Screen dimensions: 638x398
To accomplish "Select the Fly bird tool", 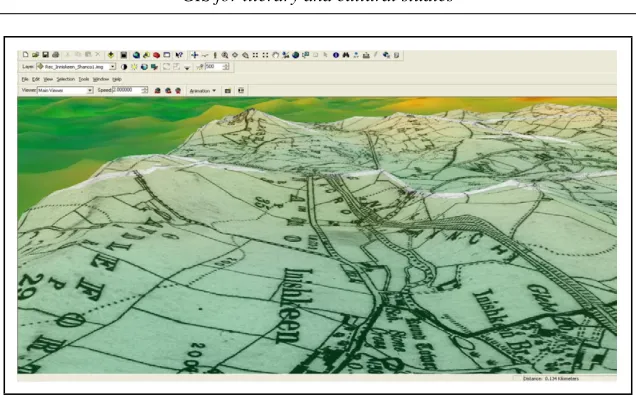I will 205,55.
